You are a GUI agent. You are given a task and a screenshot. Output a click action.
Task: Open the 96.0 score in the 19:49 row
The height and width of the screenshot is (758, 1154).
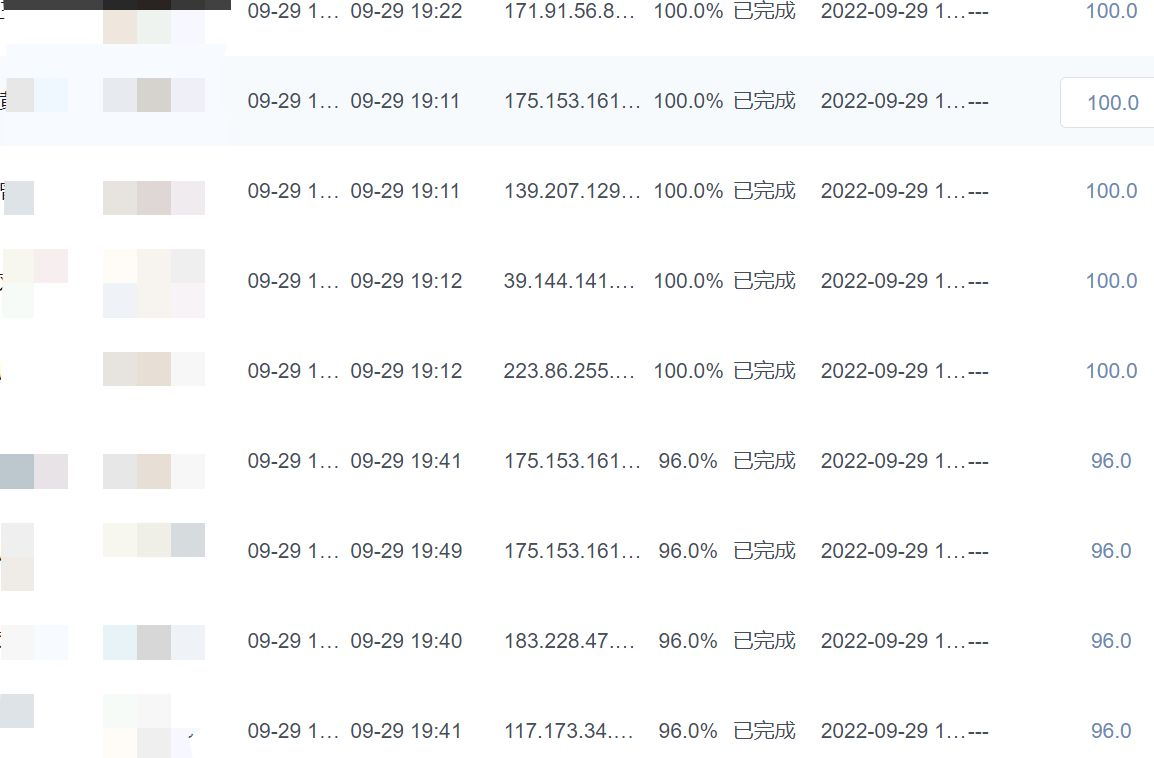point(1110,551)
